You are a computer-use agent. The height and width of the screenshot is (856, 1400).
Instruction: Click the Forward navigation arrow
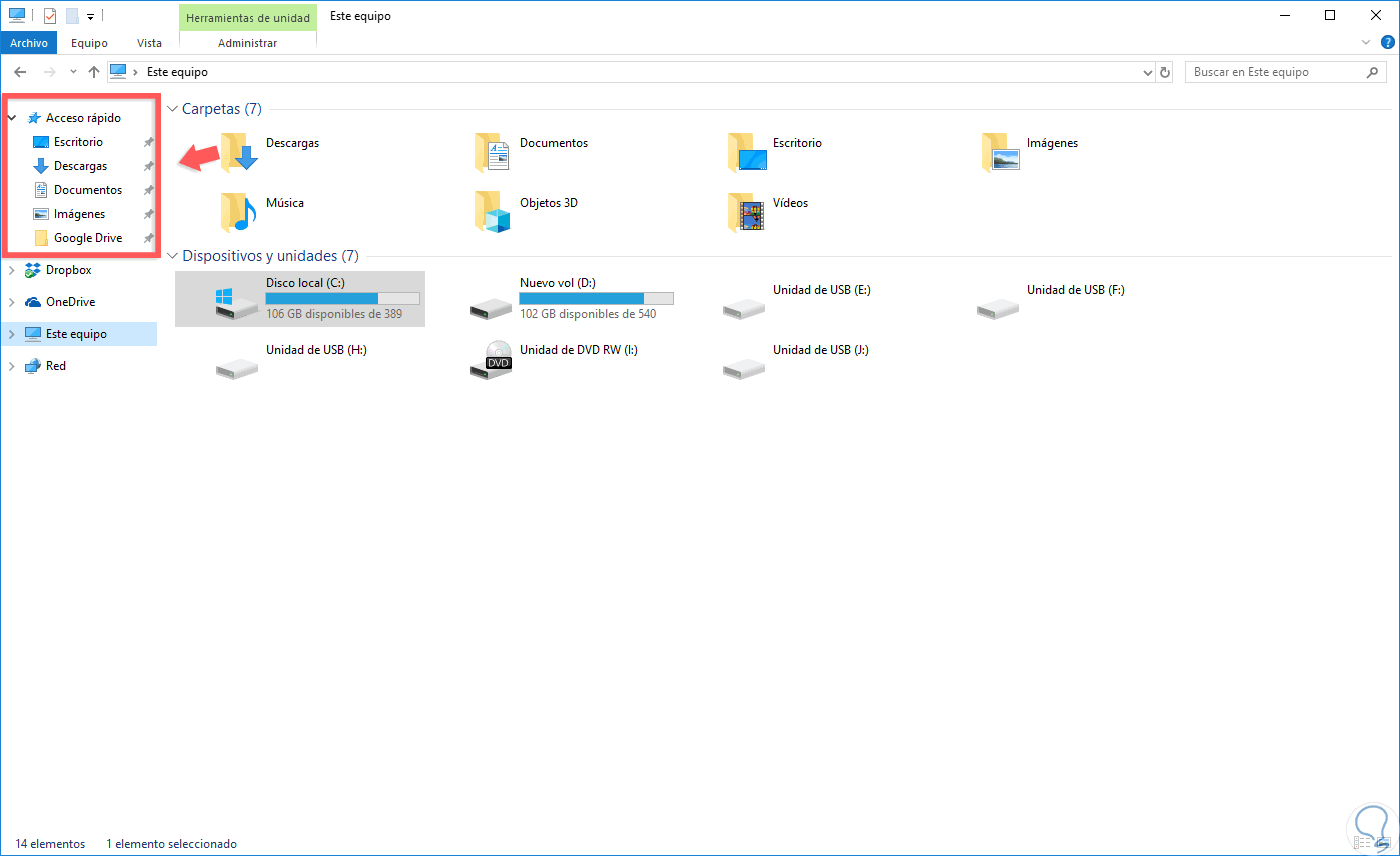click(49, 72)
